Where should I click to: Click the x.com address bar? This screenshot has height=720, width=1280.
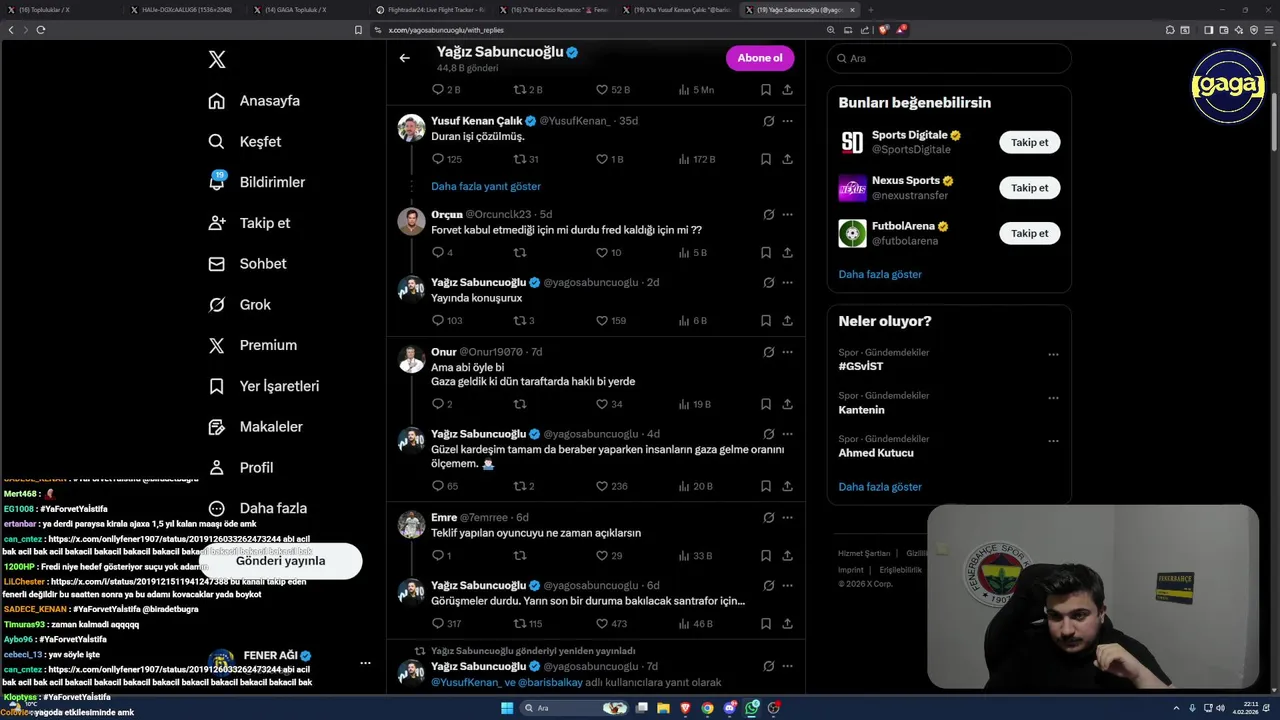click(x=595, y=30)
